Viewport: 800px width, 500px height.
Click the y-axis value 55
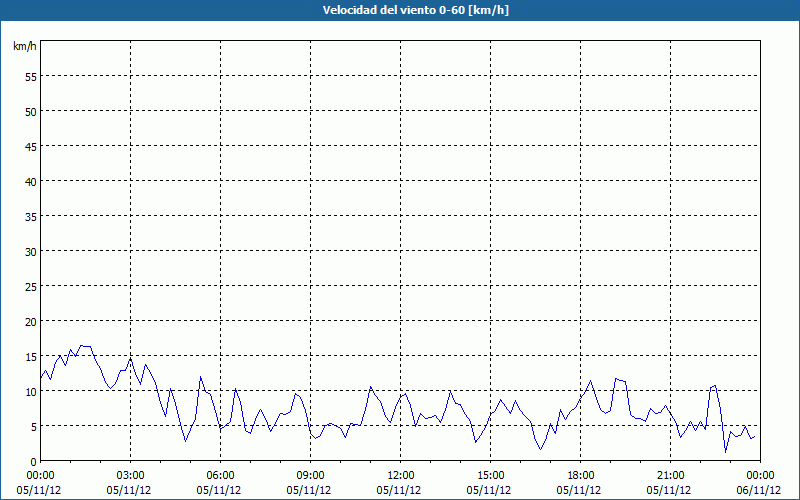click(31, 77)
